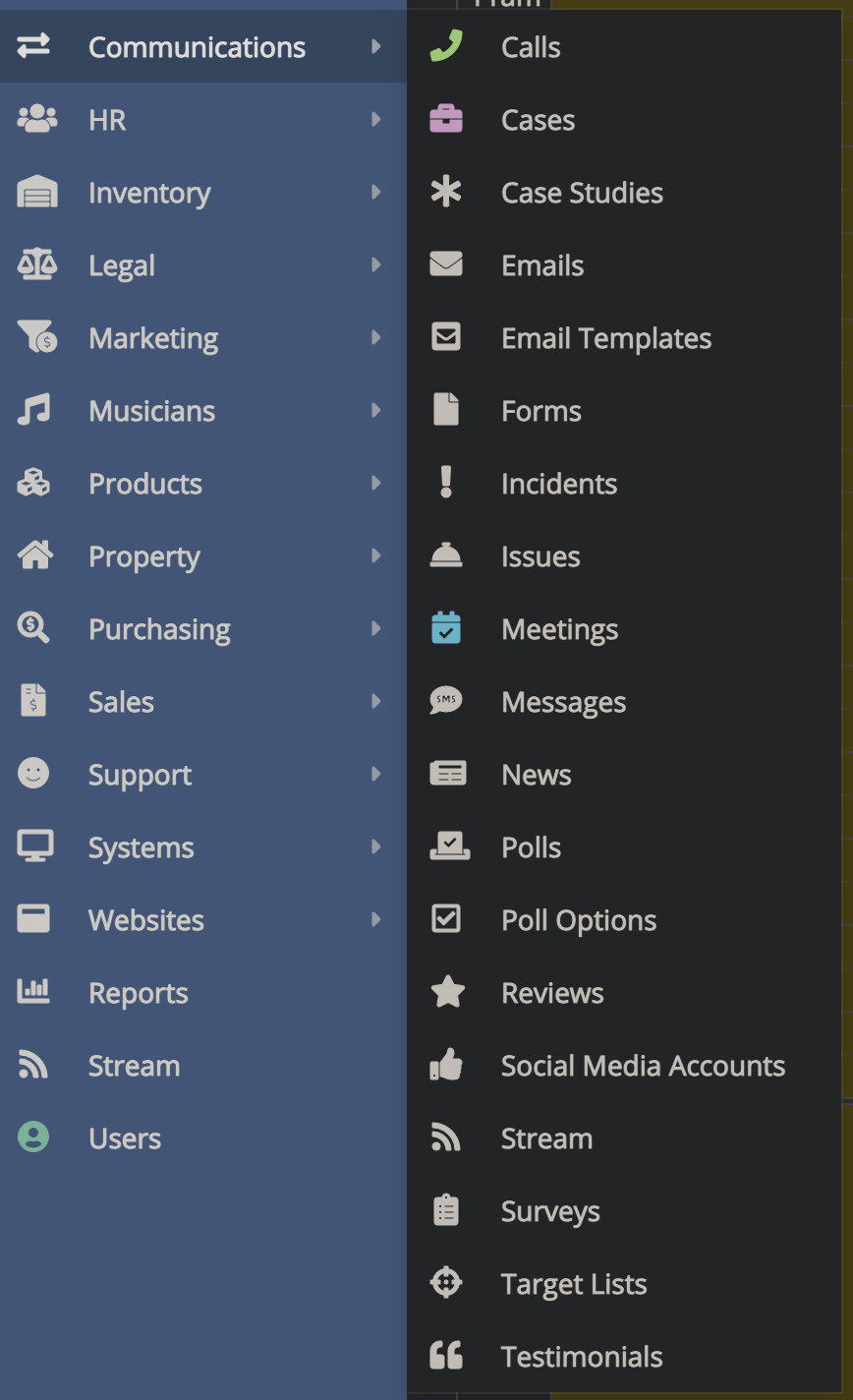Click the star Reviews icon
Image resolution: width=853 pixels, height=1400 pixels.
447,992
